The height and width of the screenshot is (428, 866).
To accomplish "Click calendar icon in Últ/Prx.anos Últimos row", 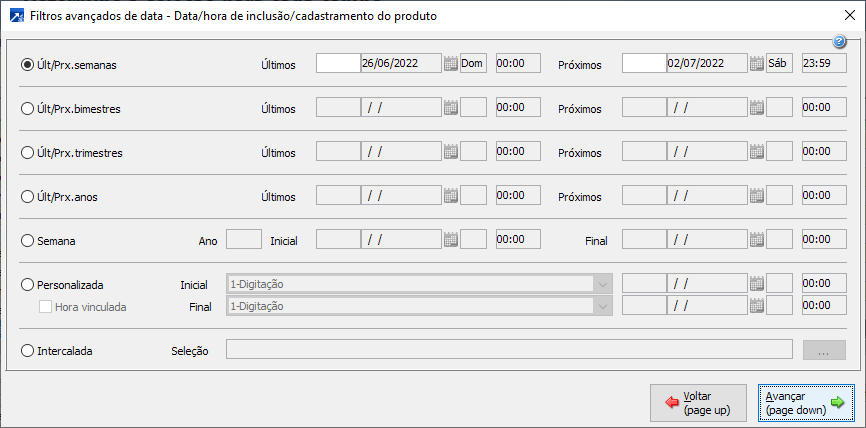I will tap(451, 196).
